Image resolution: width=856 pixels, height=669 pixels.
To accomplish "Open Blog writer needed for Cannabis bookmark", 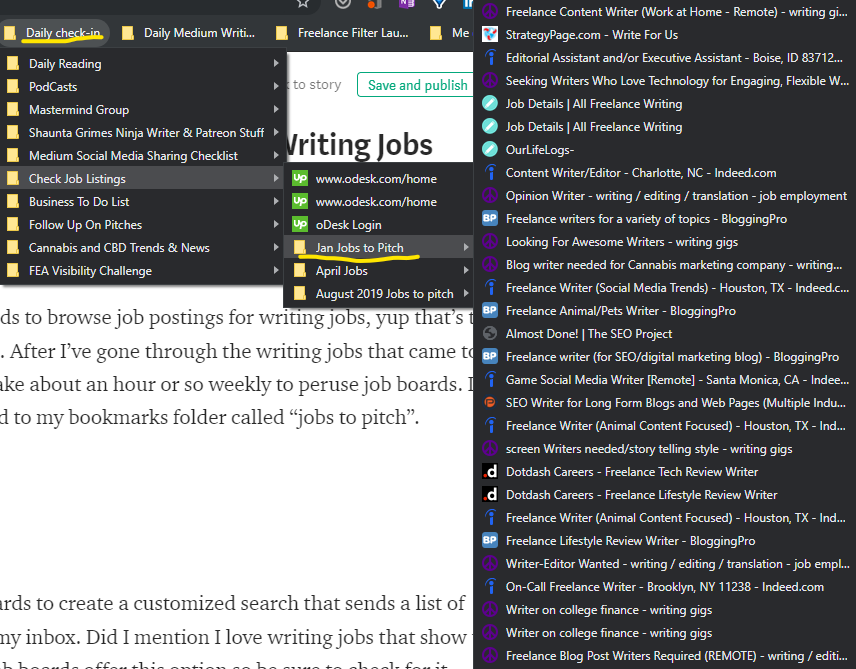I will (x=665, y=265).
